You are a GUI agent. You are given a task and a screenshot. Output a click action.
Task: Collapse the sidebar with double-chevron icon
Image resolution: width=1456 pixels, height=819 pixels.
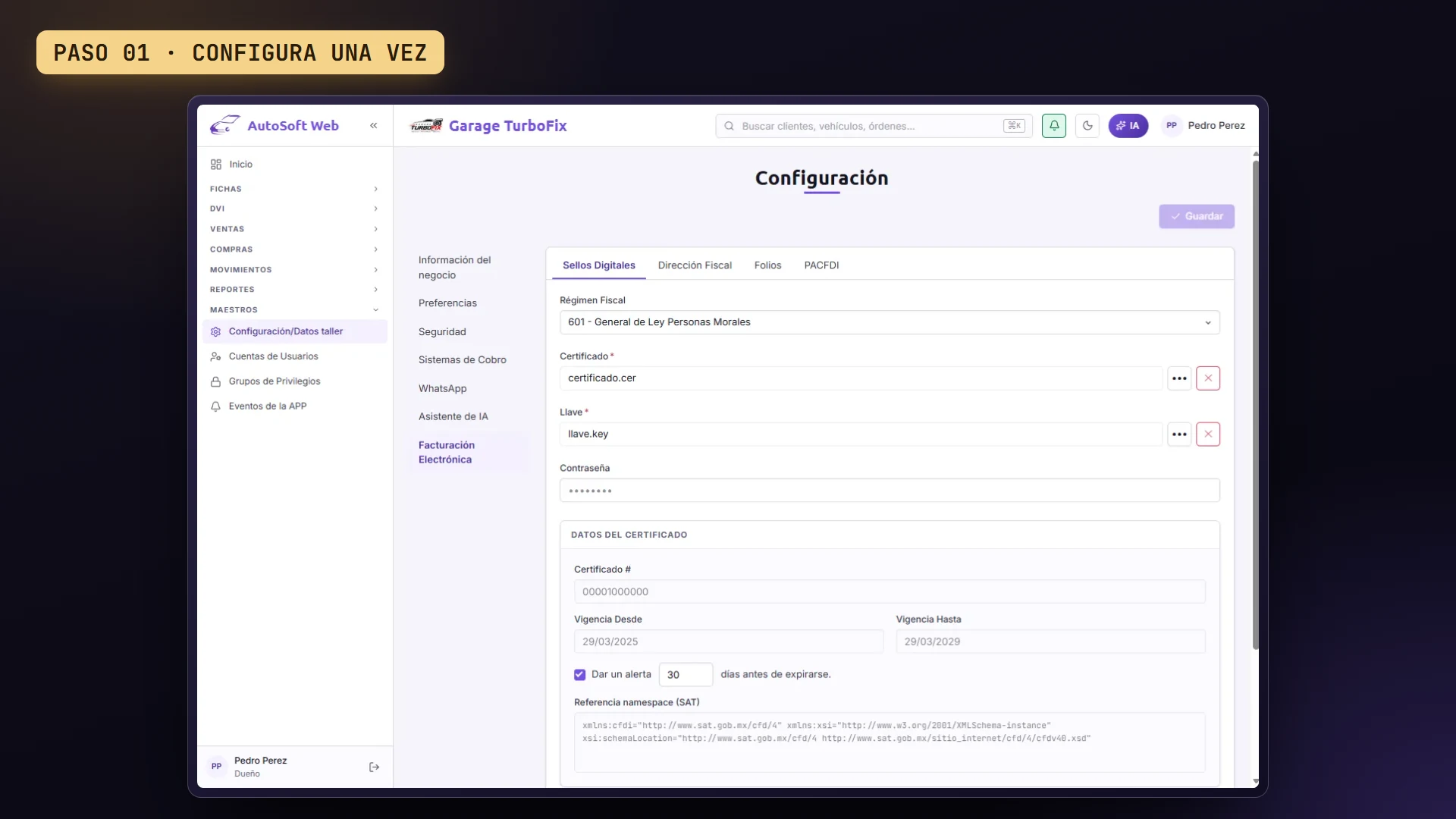(374, 126)
